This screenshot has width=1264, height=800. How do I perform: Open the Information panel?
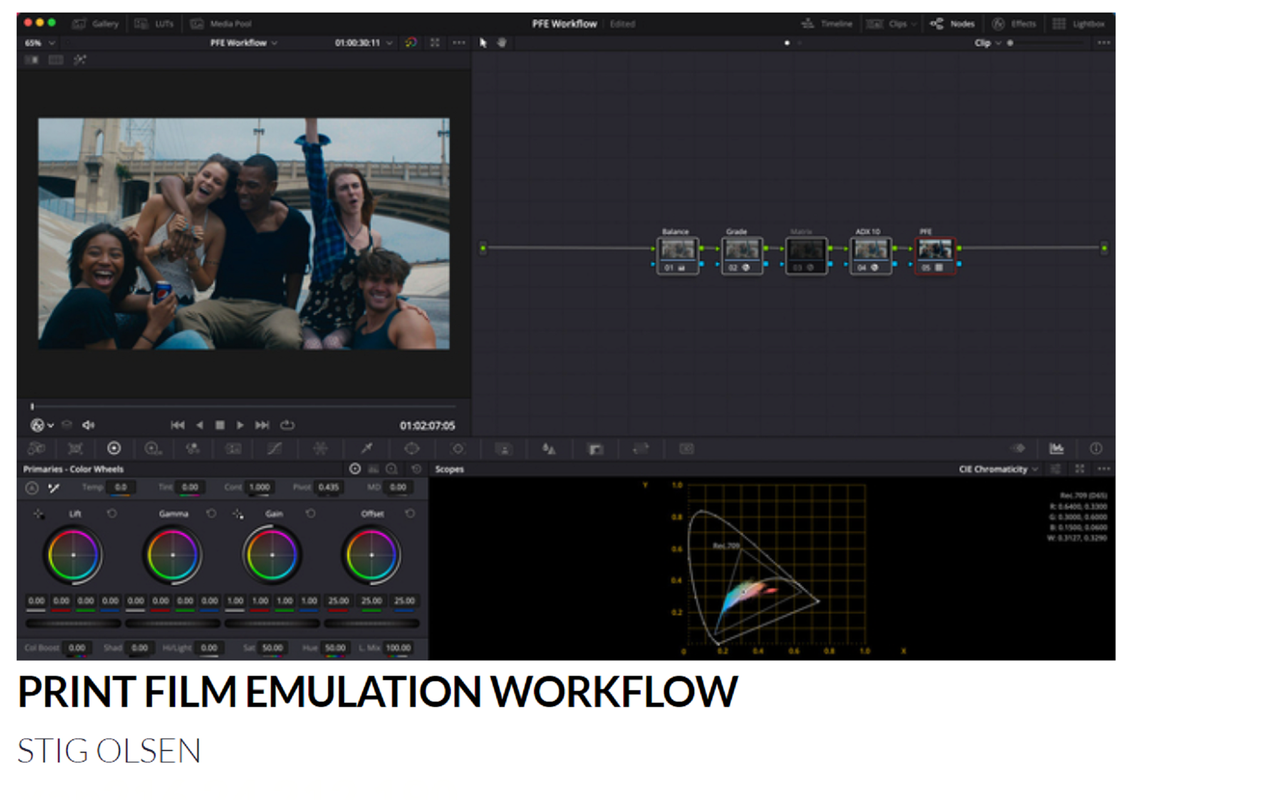point(1096,449)
